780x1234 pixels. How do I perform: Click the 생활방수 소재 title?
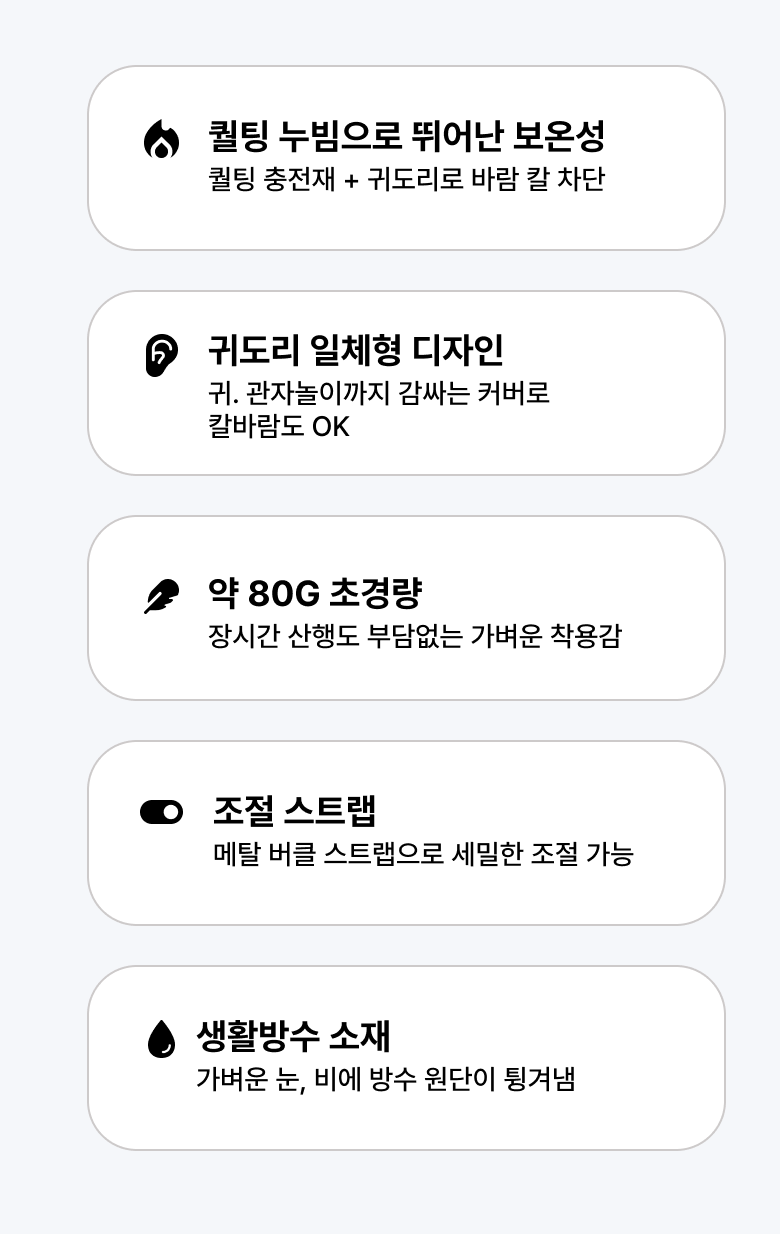click(x=293, y=1036)
